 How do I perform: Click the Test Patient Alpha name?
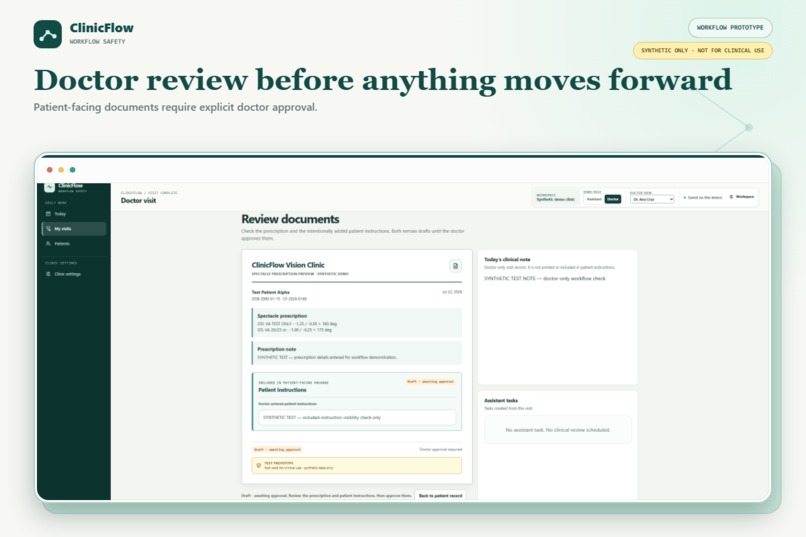[x=270, y=292]
